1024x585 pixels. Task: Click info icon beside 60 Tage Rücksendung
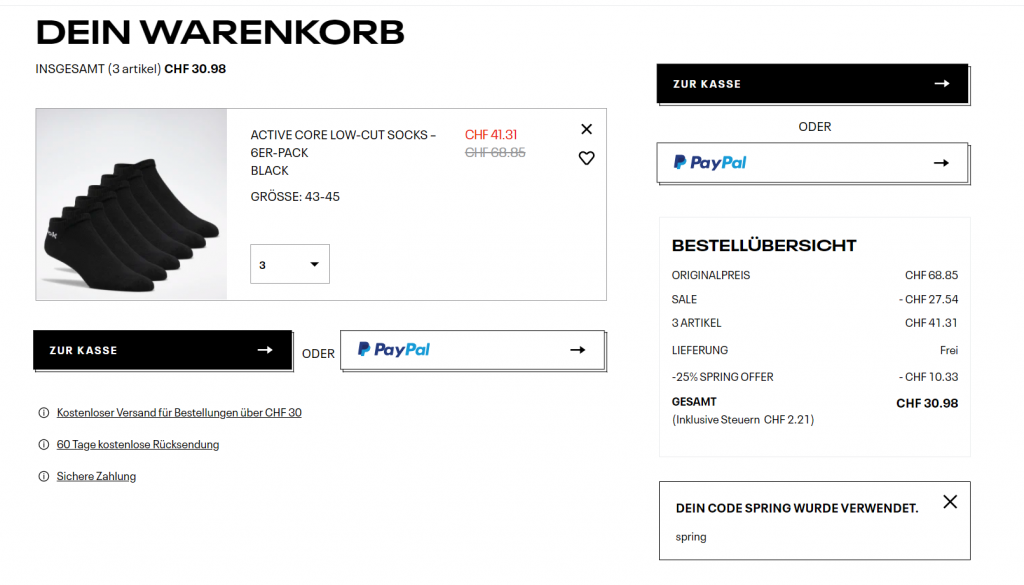(43, 444)
